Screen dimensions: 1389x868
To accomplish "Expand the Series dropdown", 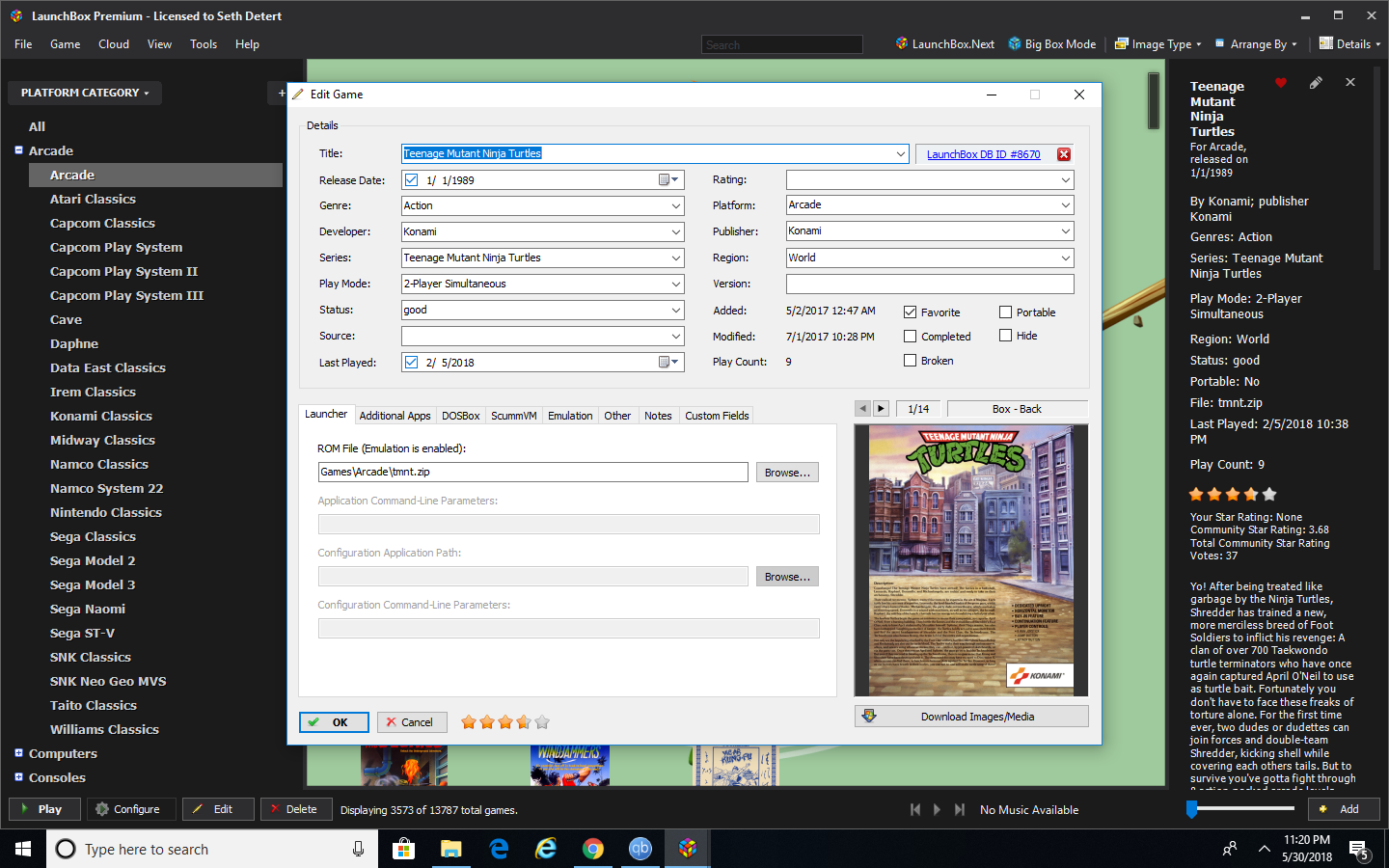I will point(676,258).
